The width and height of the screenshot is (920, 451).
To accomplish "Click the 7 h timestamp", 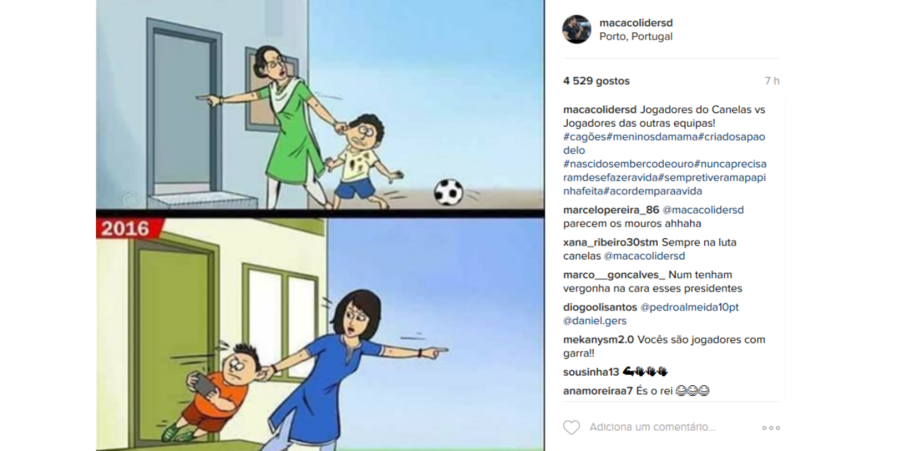I will pos(772,81).
